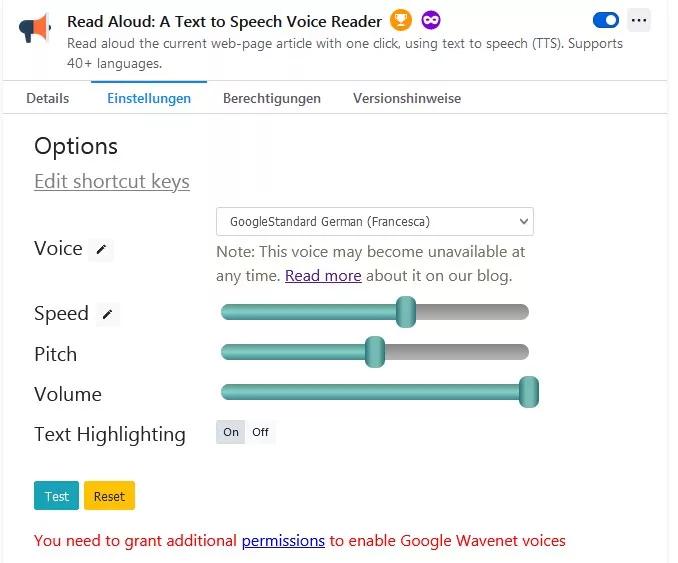
Task: Click the purple infinity badge icon
Action: (431, 20)
